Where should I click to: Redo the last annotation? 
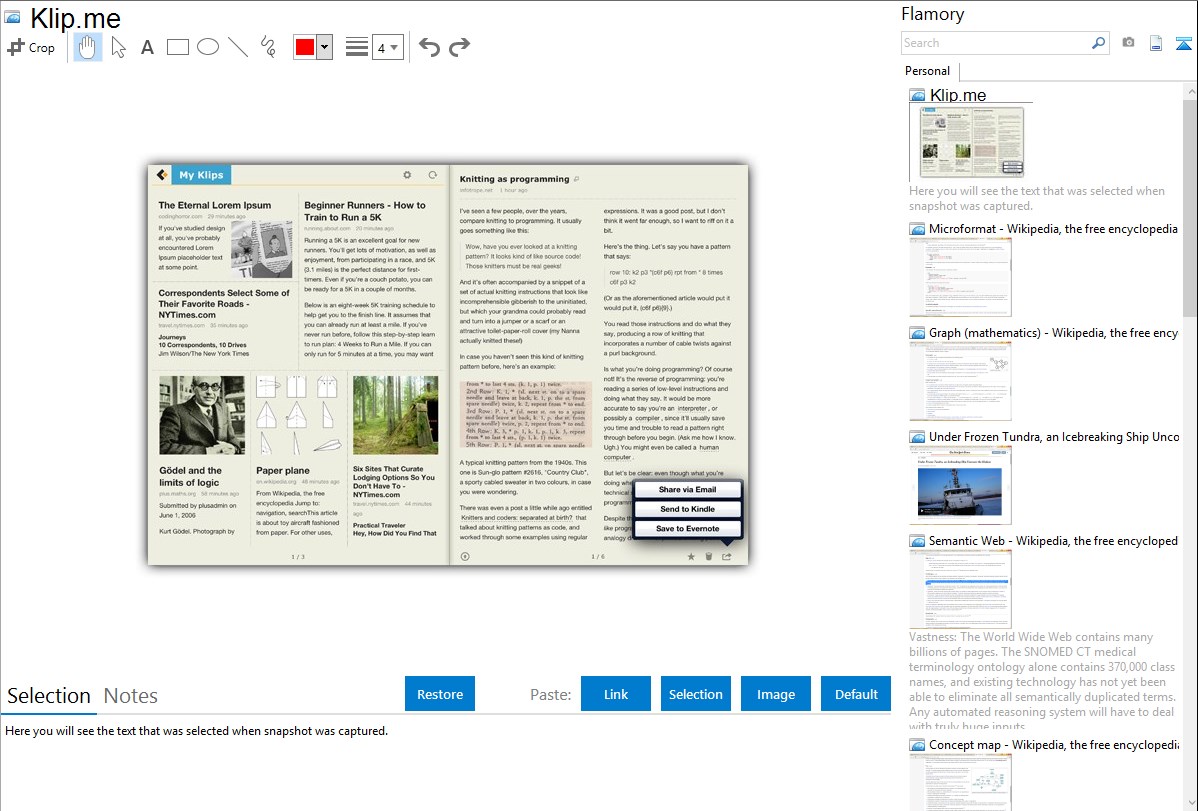tap(459, 47)
